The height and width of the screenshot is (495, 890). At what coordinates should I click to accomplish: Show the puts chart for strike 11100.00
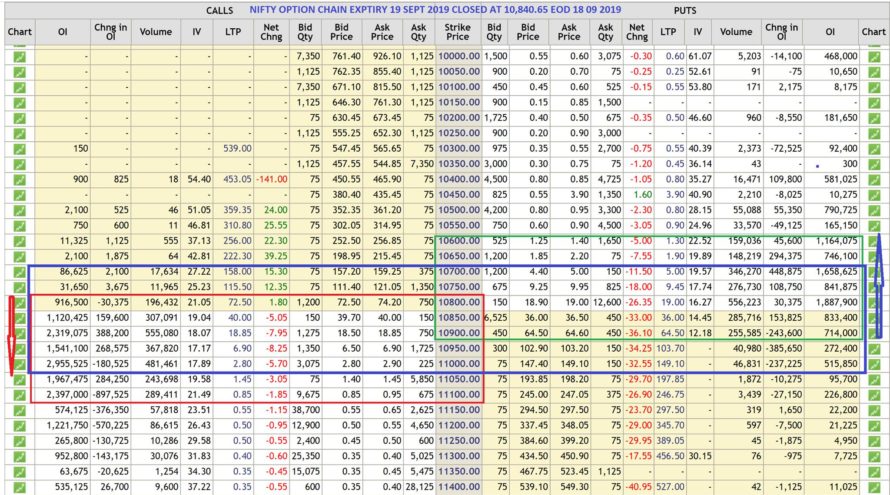874,395
